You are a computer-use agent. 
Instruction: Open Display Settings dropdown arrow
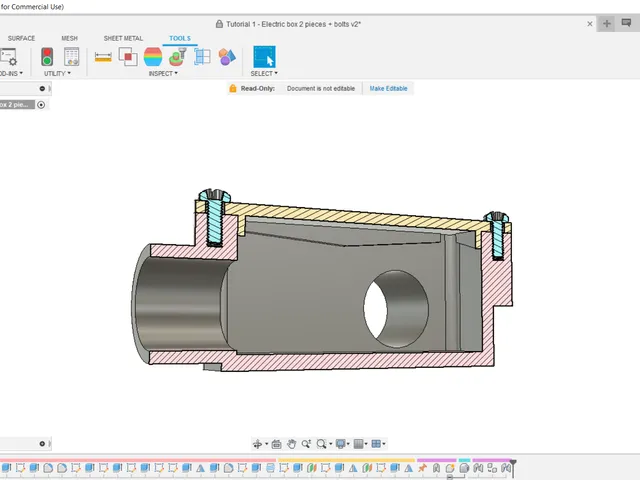pyautogui.click(x=348, y=444)
